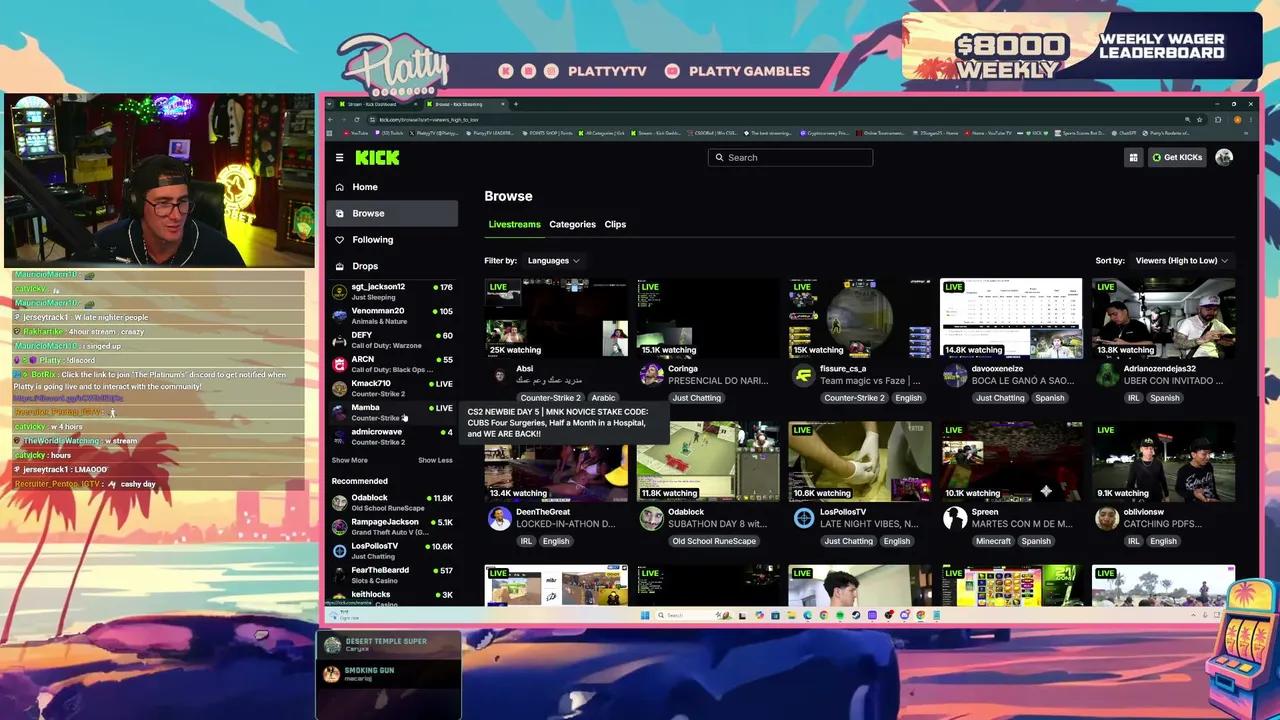
Task: Open the Viewers (High to Low) sort dropdown
Action: (x=1181, y=261)
